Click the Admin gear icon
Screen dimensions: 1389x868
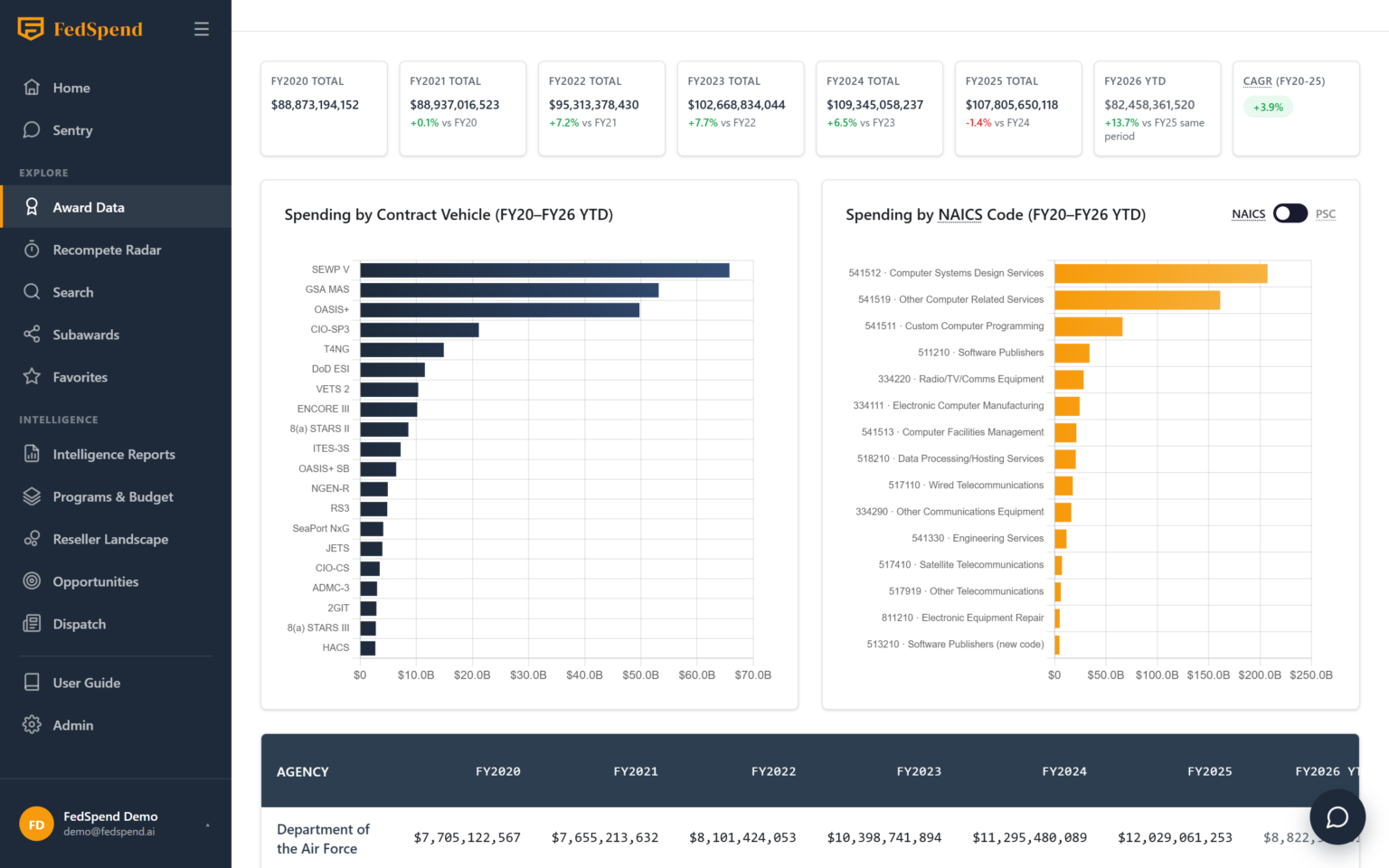(x=32, y=725)
